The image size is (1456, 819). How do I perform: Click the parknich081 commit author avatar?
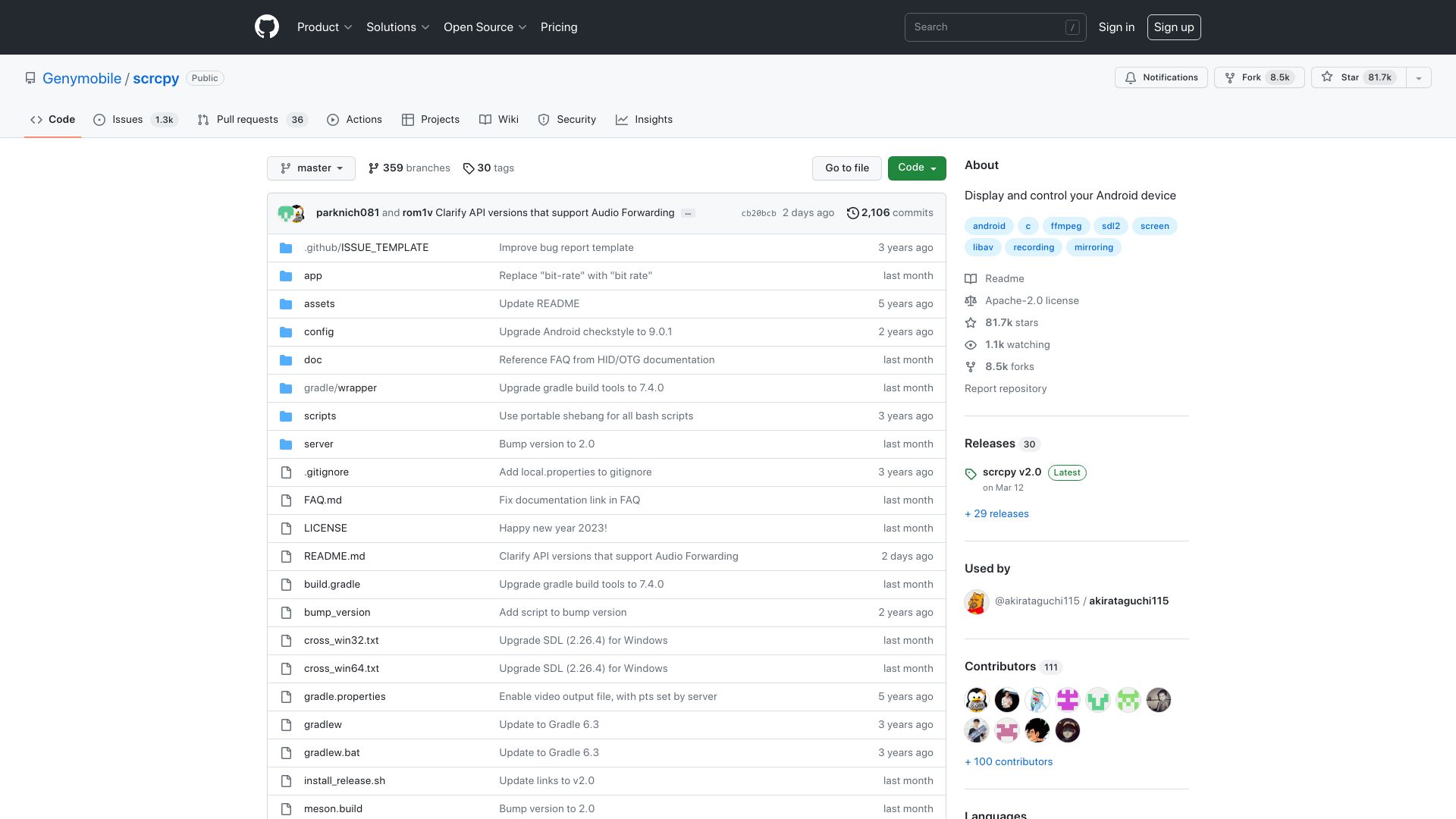(x=285, y=213)
